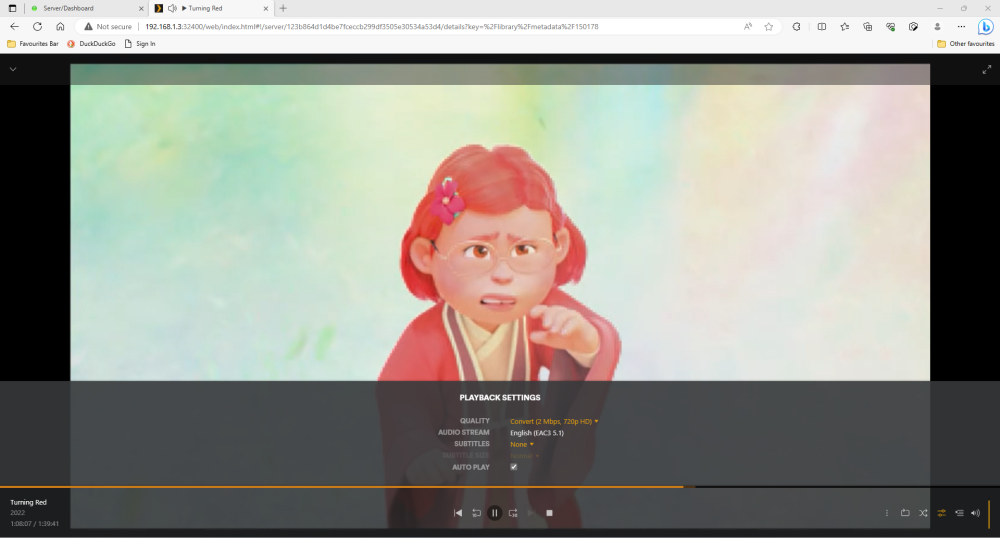This screenshot has height=538, width=1000.
Task: Jump back ten seconds in the video
Action: pyautogui.click(x=476, y=513)
